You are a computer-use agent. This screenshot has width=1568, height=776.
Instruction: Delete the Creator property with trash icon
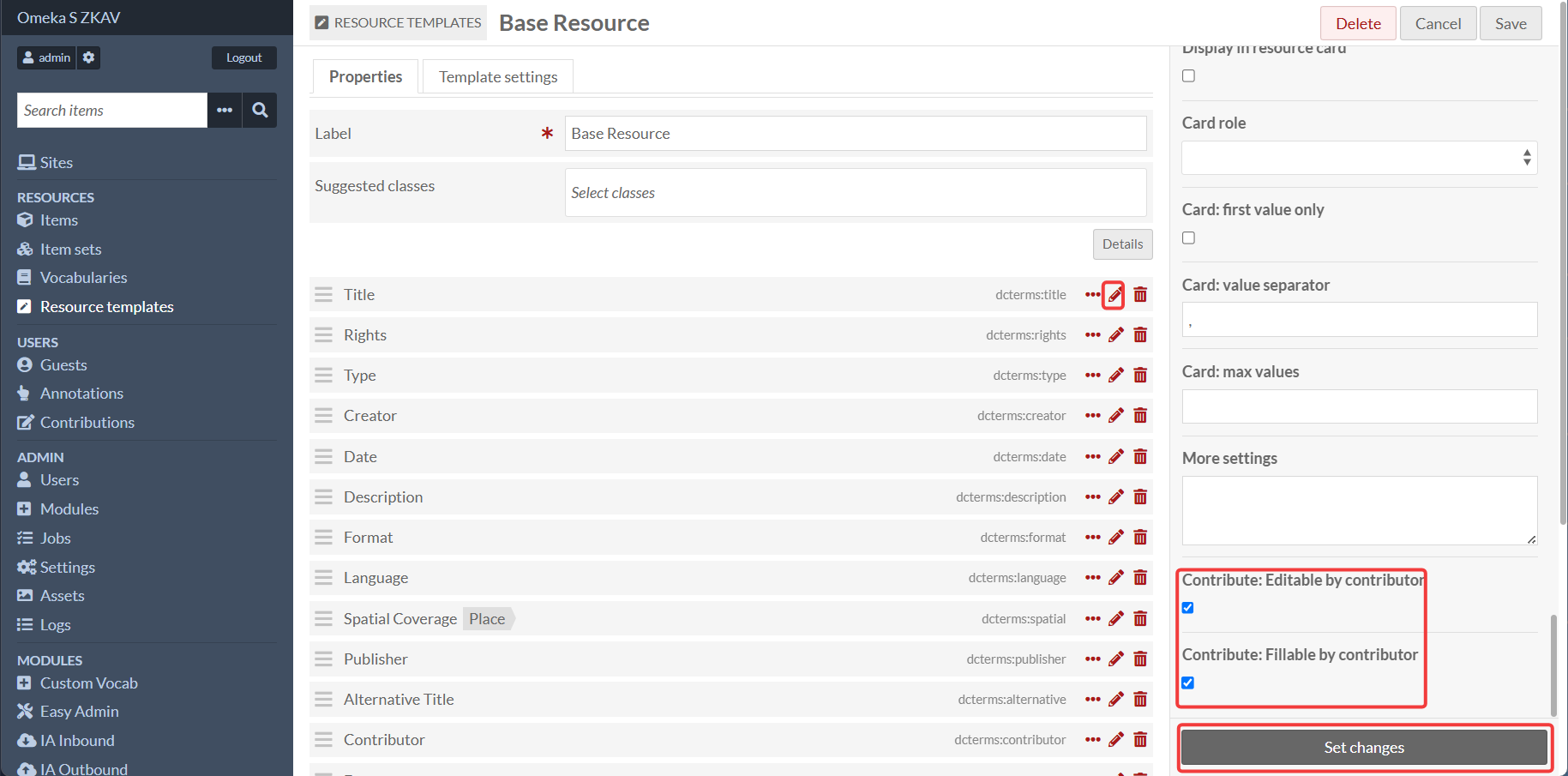tap(1140, 416)
